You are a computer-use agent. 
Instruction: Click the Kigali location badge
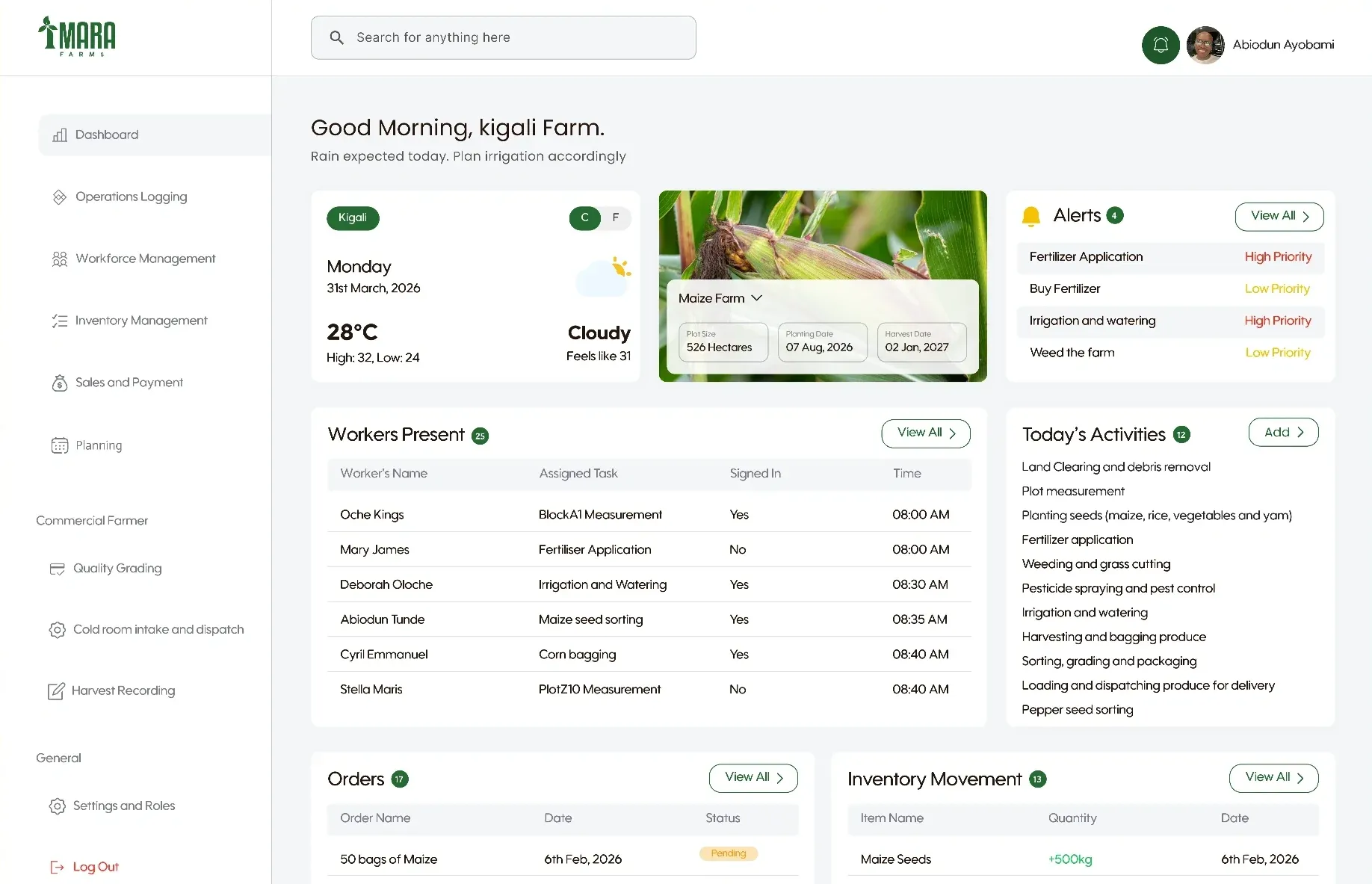[353, 217]
